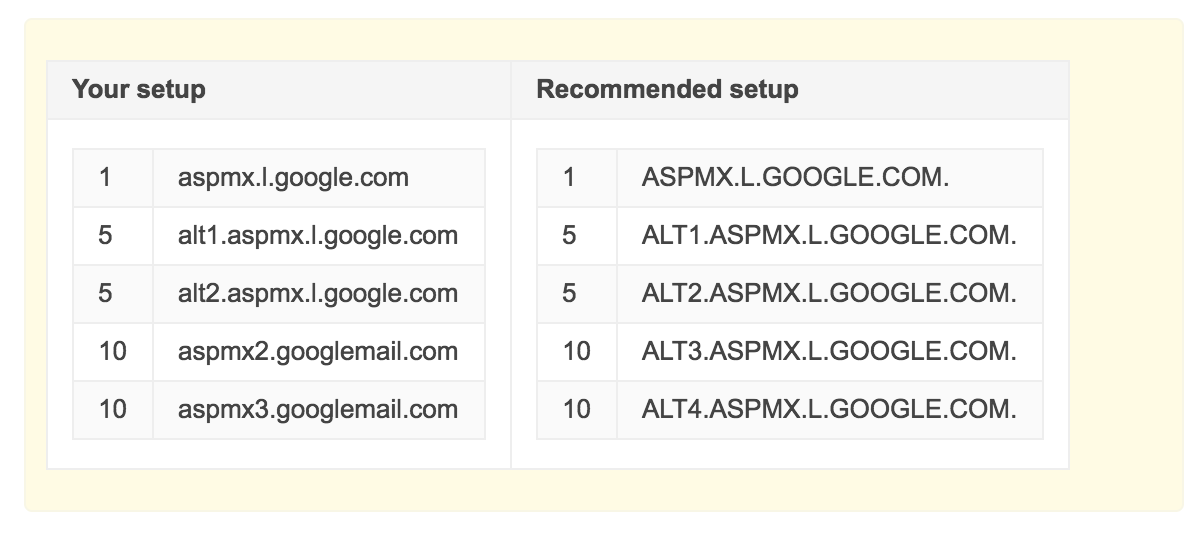Click the "Your setup" column header

click(x=139, y=89)
